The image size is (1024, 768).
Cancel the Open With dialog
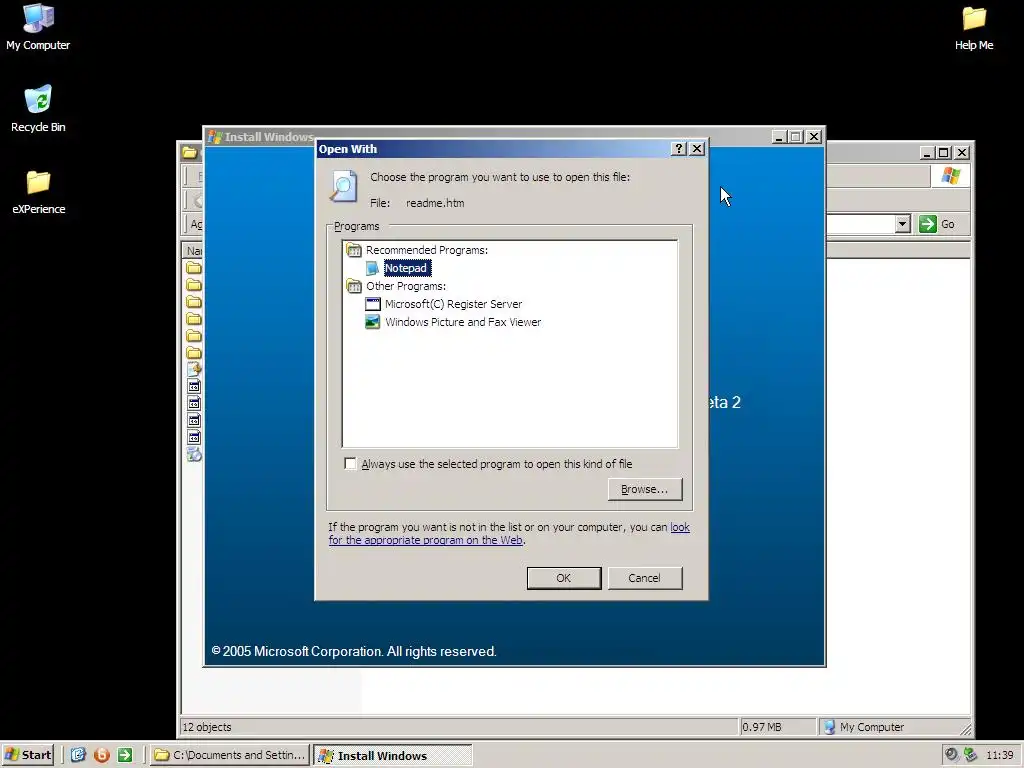click(645, 578)
